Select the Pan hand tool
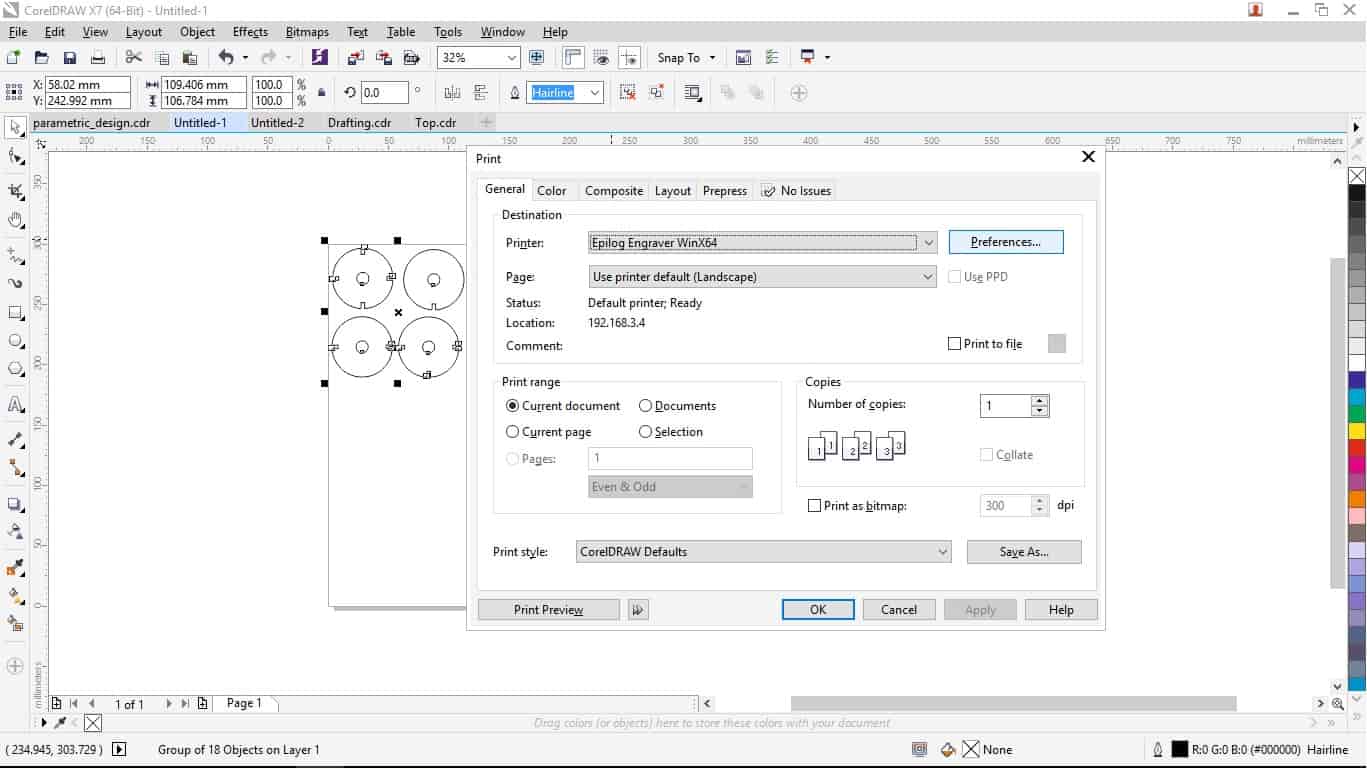1367x769 pixels. pos(15,220)
